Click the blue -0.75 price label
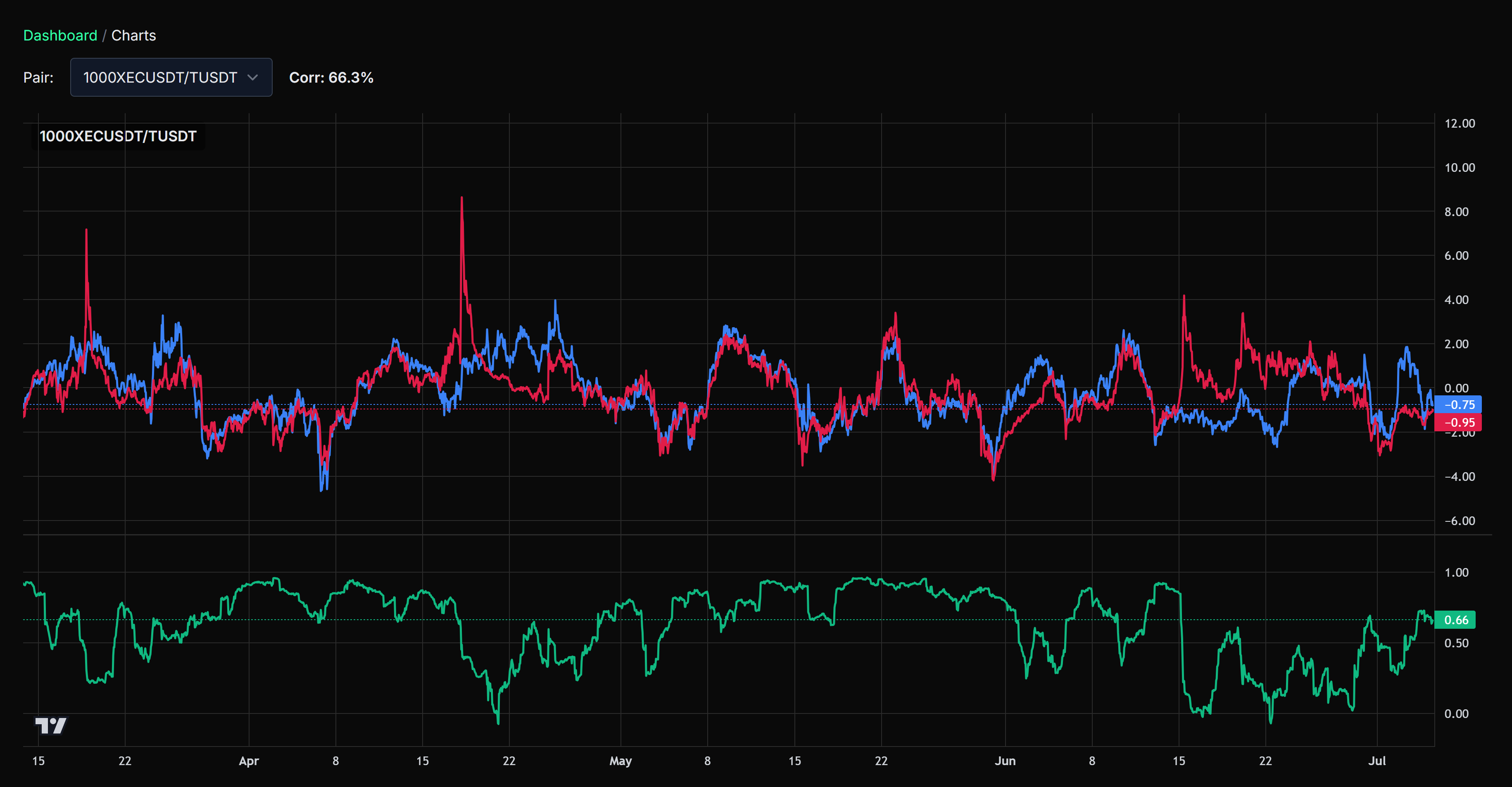 coord(1458,404)
